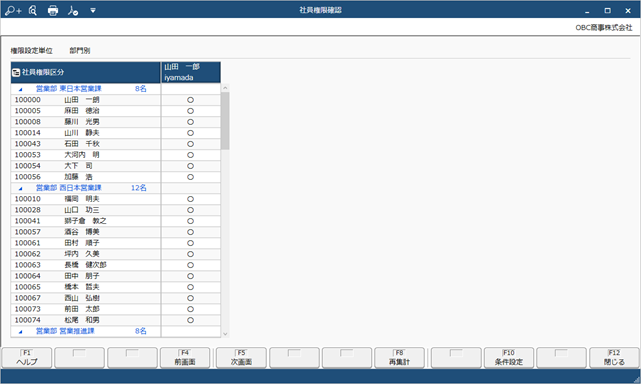
Task: Collapse the 営業部 東日本営業課 group
Action: tap(20, 89)
